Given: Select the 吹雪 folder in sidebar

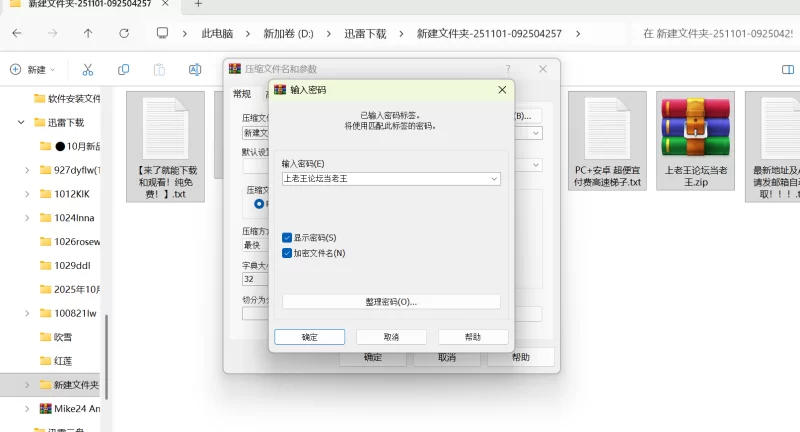Looking at the screenshot, I should tap(56, 337).
